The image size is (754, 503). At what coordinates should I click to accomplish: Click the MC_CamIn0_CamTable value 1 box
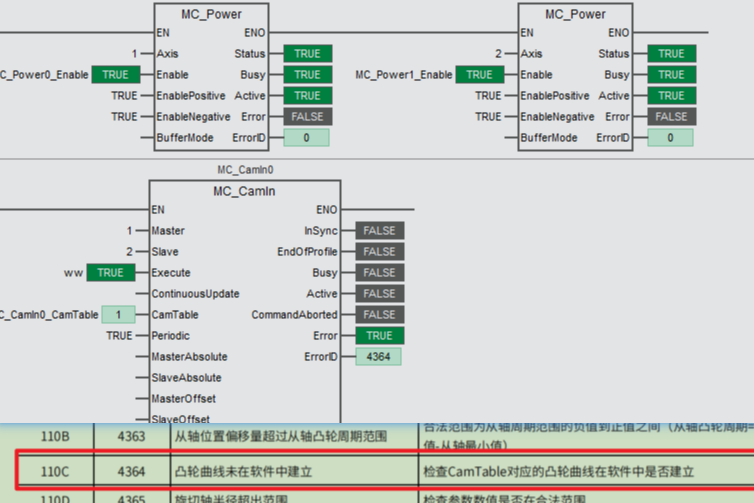[x=118, y=315]
